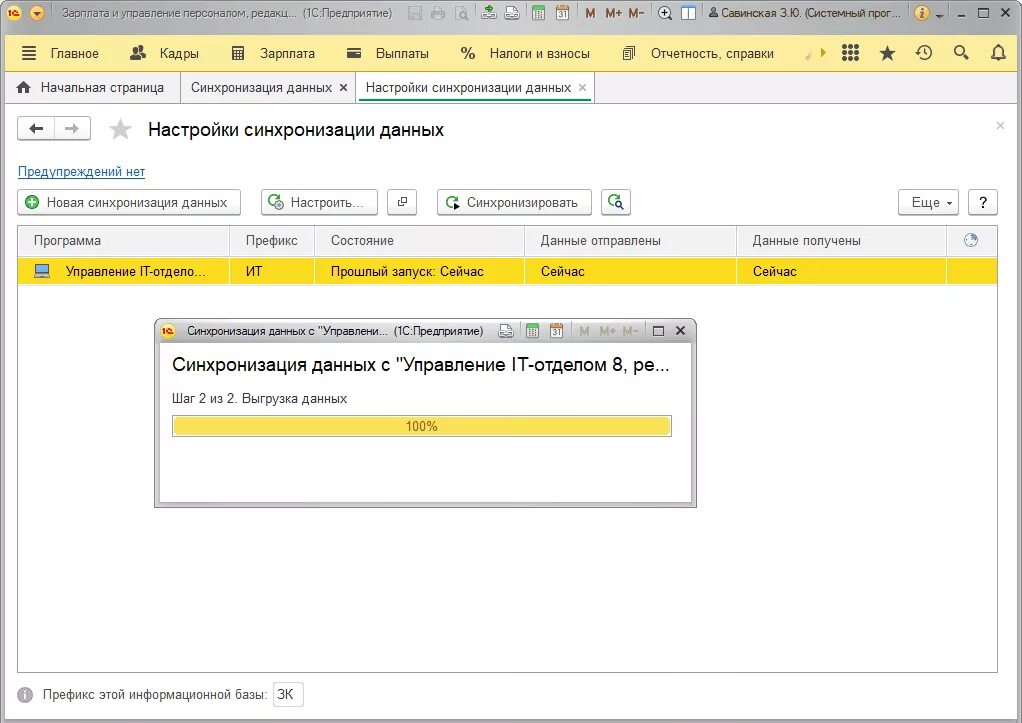
Task: Click Новая синхронизация данных button
Action: click(129, 202)
